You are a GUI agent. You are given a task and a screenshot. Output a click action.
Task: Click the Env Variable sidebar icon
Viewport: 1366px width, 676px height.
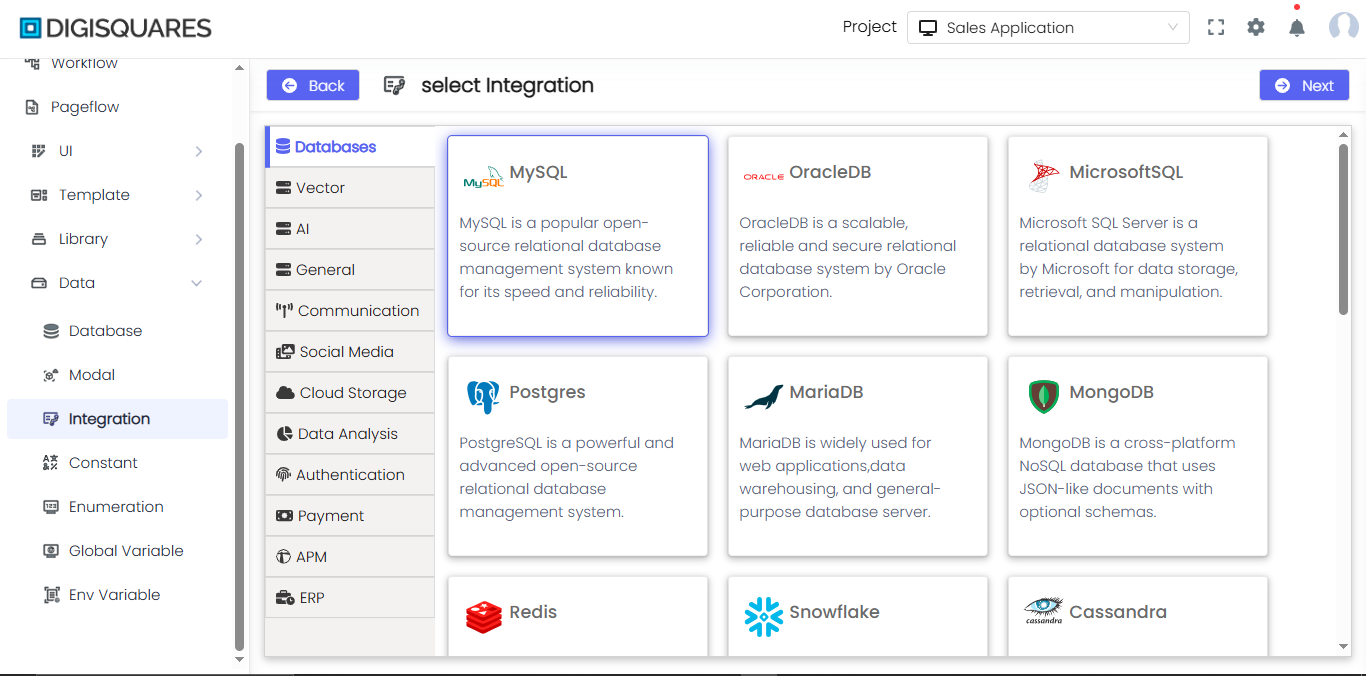51,595
